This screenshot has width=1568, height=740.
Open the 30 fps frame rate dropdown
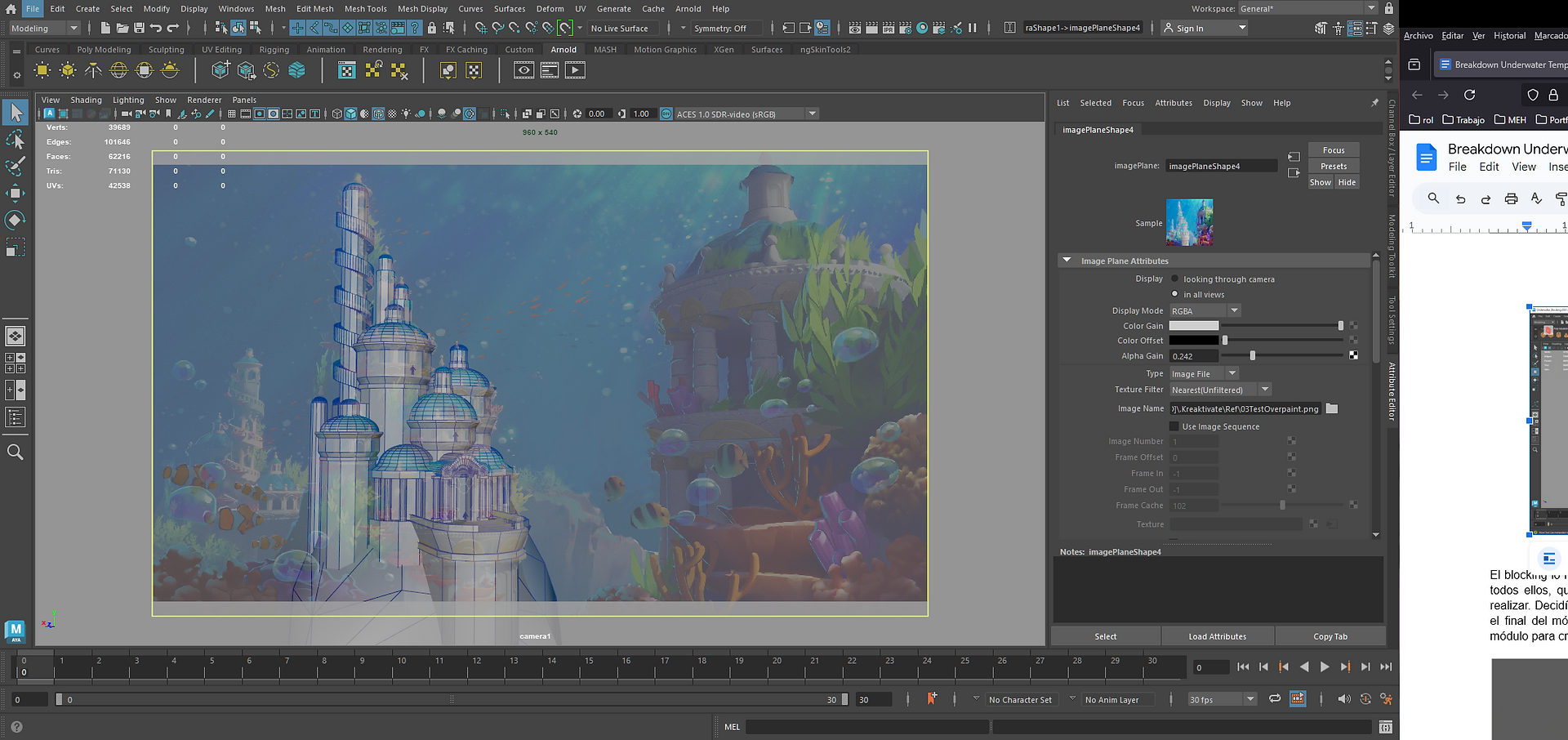pos(1222,699)
